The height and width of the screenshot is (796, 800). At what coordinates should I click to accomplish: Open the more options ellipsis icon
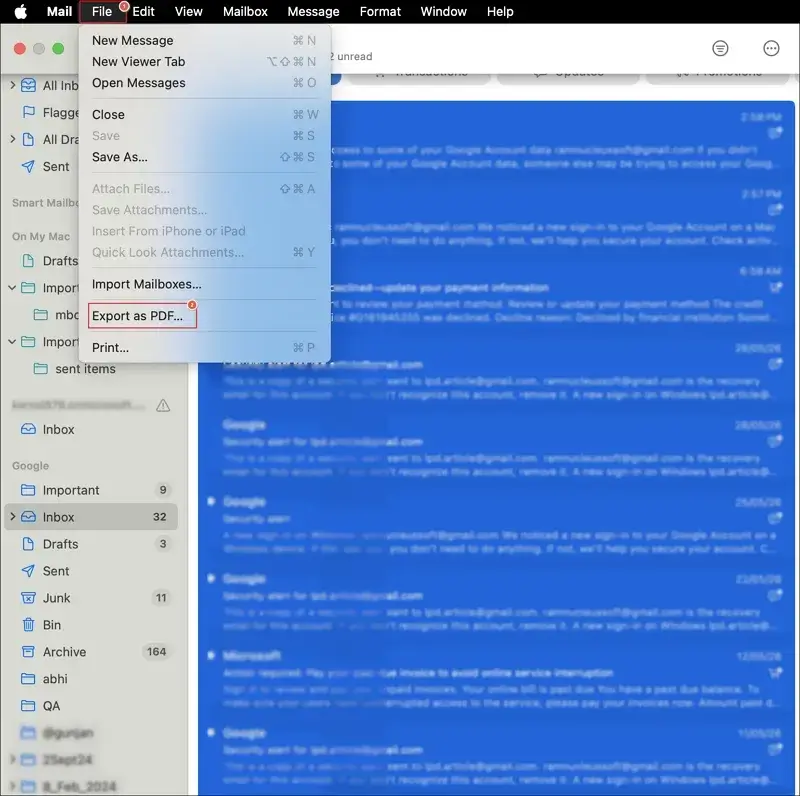(771, 48)
